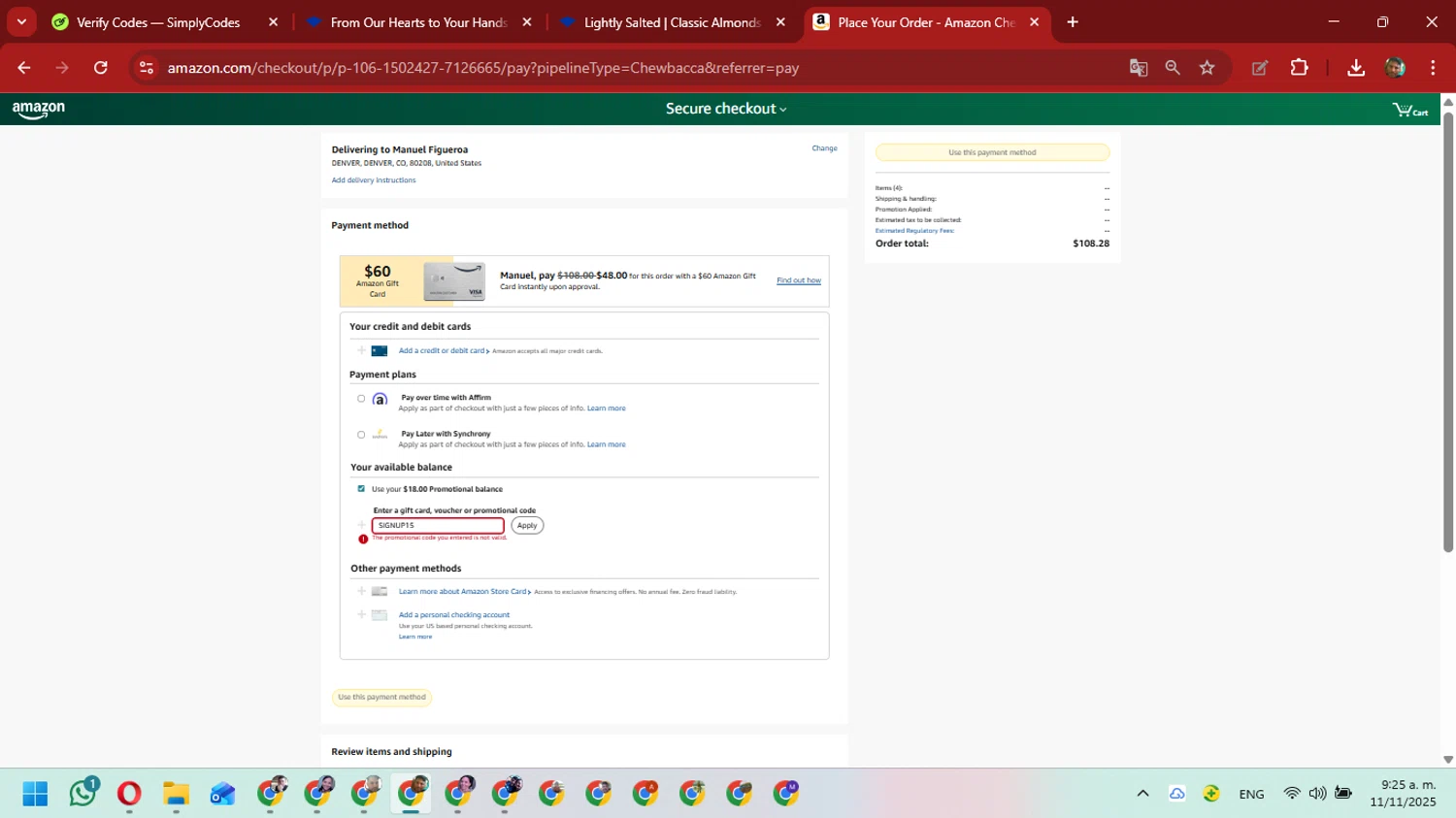The height and width of the screenshot is (818, 1456).
Task: Launch Opera browser from taskbar
Action: [x=129, y=794]
